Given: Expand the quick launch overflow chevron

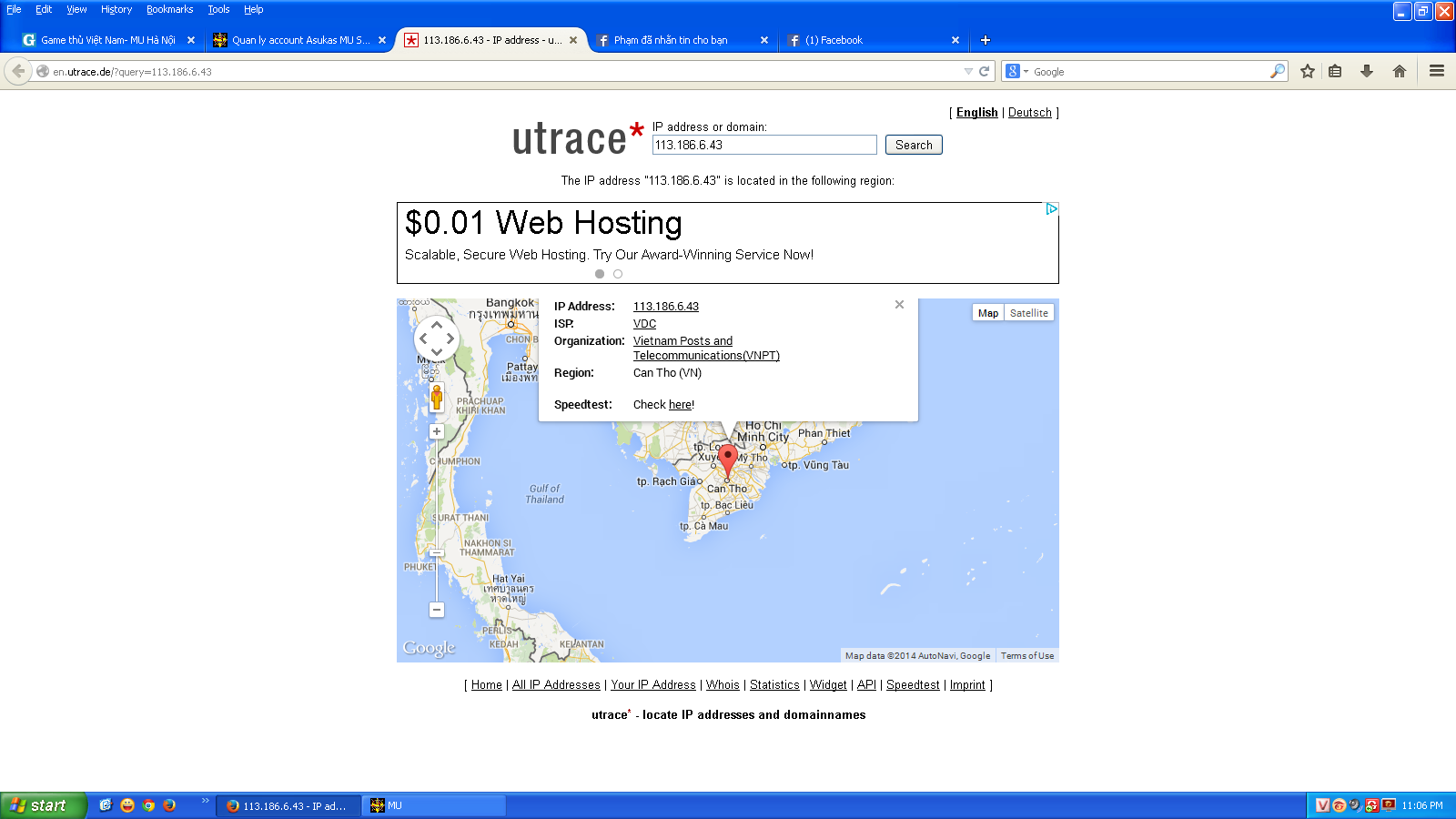Looking at the screenshot, I should [206, 801].
